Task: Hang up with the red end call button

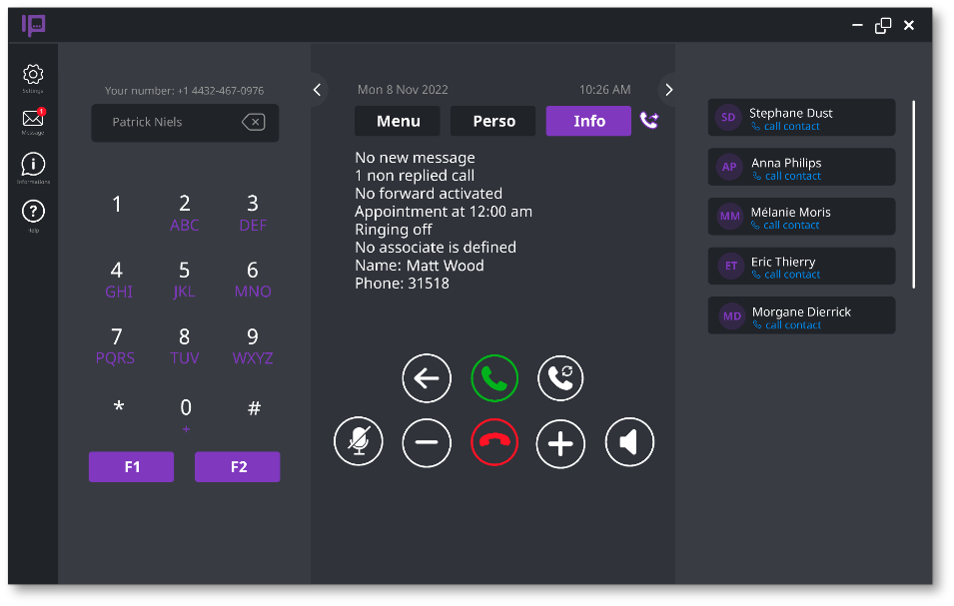Action: 494,441
